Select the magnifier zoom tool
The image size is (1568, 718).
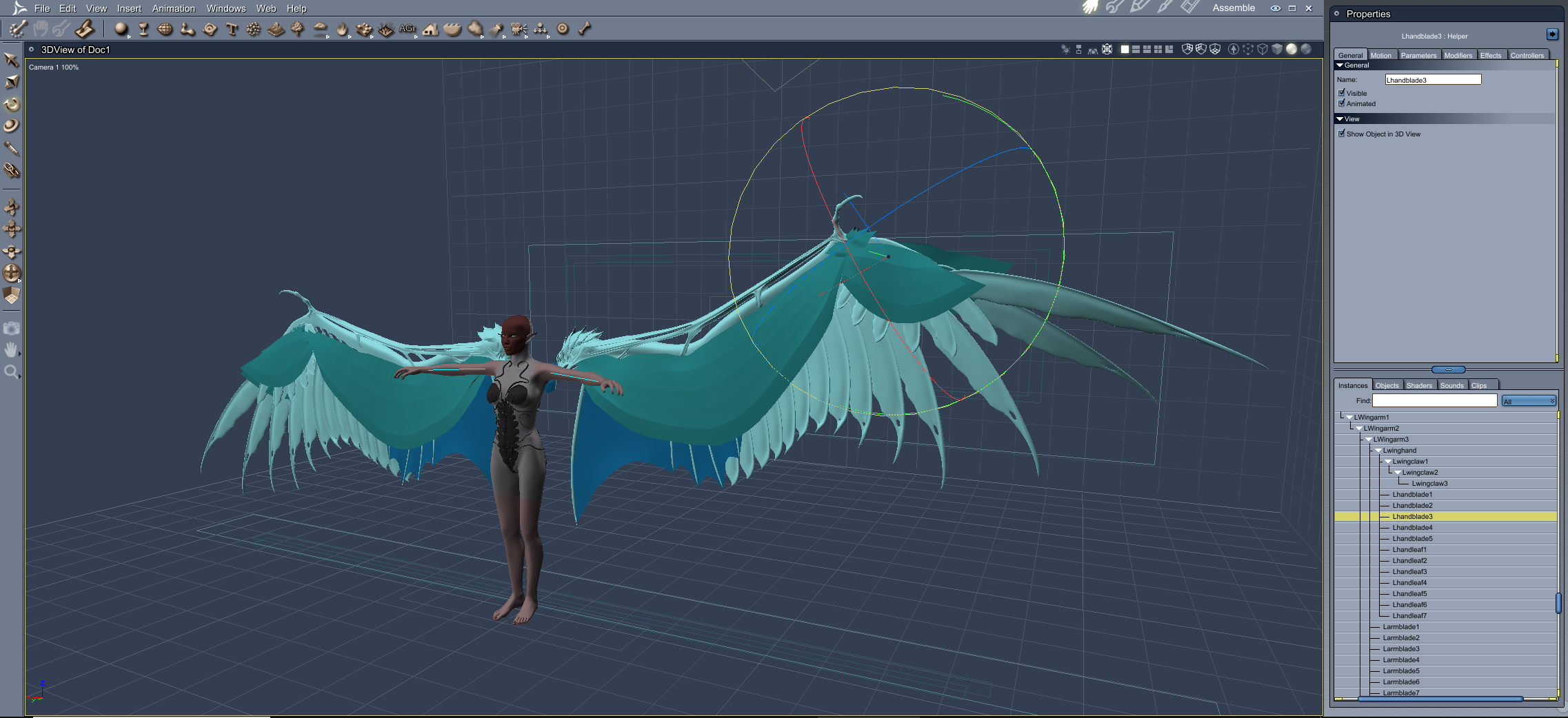pos(11,372)
